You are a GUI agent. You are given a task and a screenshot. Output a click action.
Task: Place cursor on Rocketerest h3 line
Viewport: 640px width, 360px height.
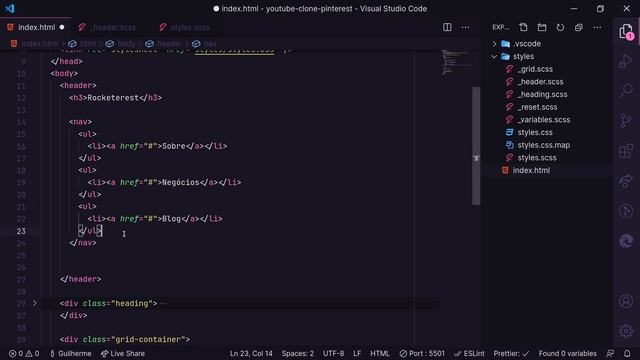115,98
